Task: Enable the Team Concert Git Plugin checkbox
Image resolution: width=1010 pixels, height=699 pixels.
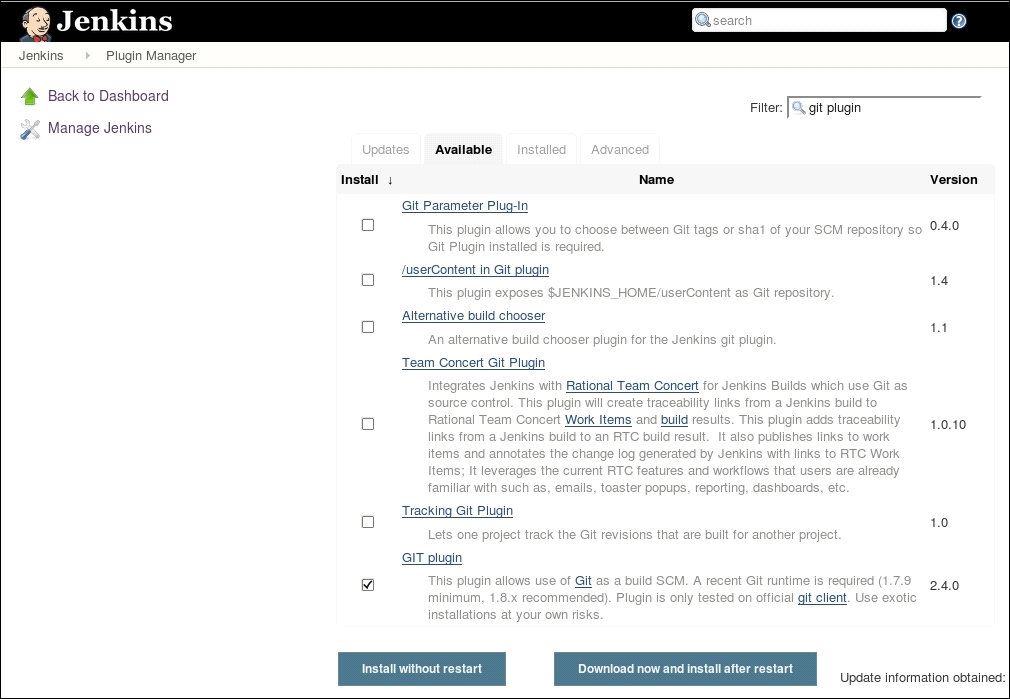Action: coord(368,425)
